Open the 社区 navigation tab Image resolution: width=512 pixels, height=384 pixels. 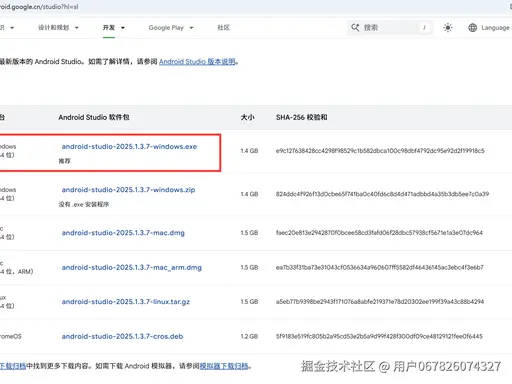click(x=223, y=27)
